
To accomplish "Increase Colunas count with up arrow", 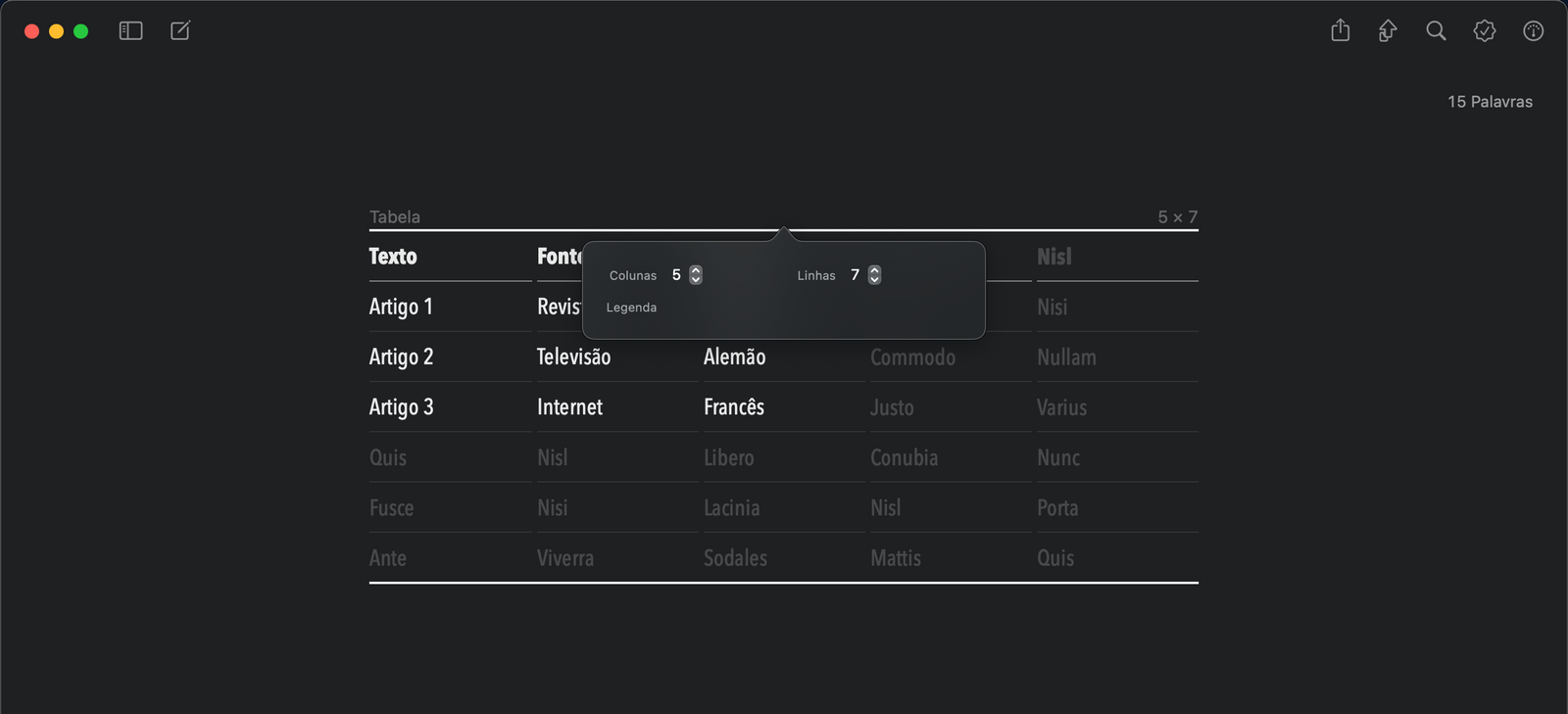I will (x=696, y=270).
